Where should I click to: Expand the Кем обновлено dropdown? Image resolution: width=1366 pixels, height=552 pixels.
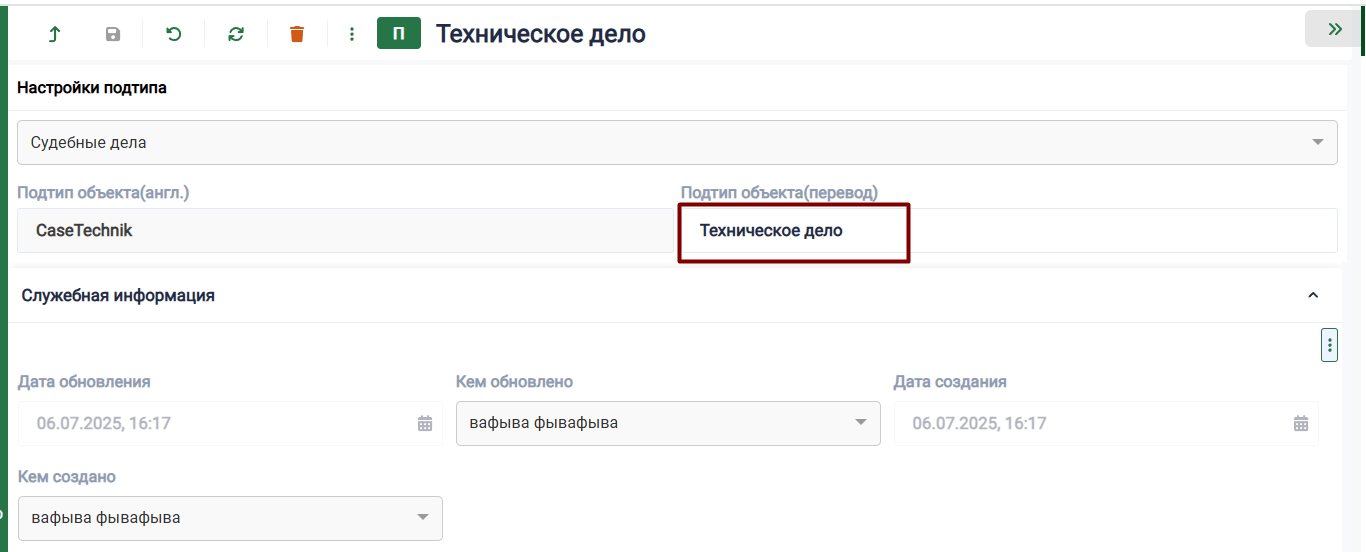click(860, 422)
